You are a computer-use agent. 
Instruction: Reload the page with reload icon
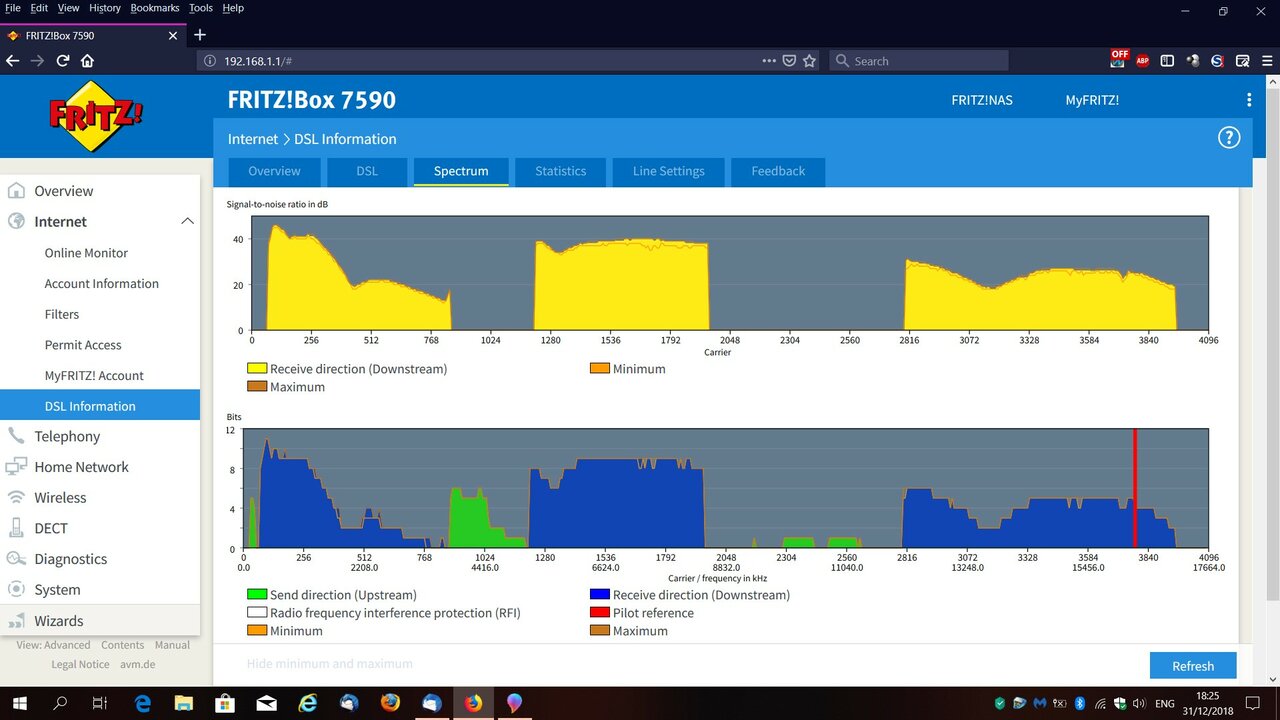pyautogui.click(x=62, y=61)
